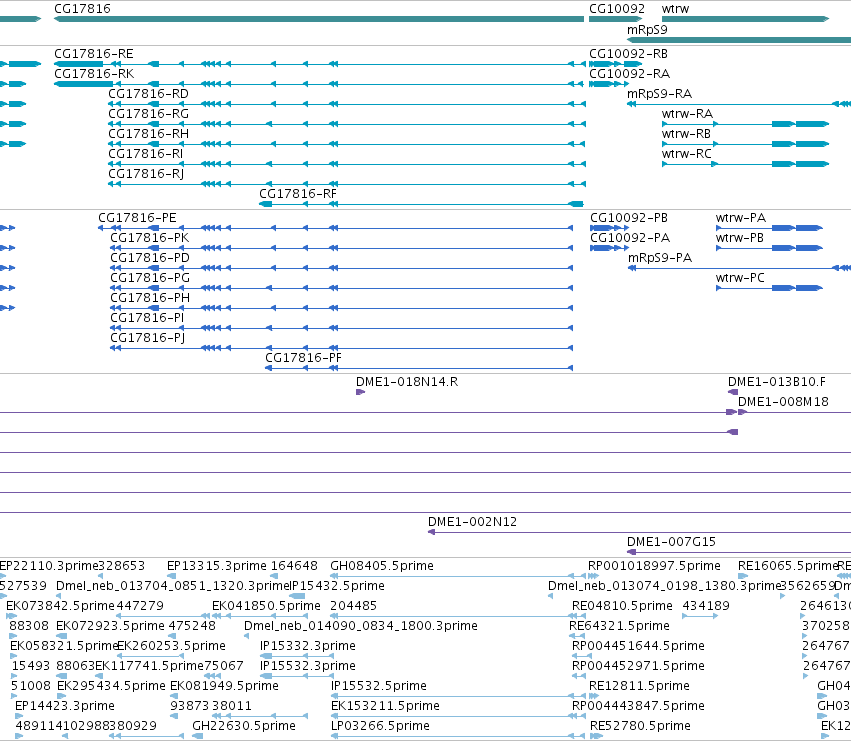Screen dimensions: 851x741
Task: Select the CG10092 gene label
Action: pyautogui.click(x=617, y=9)
